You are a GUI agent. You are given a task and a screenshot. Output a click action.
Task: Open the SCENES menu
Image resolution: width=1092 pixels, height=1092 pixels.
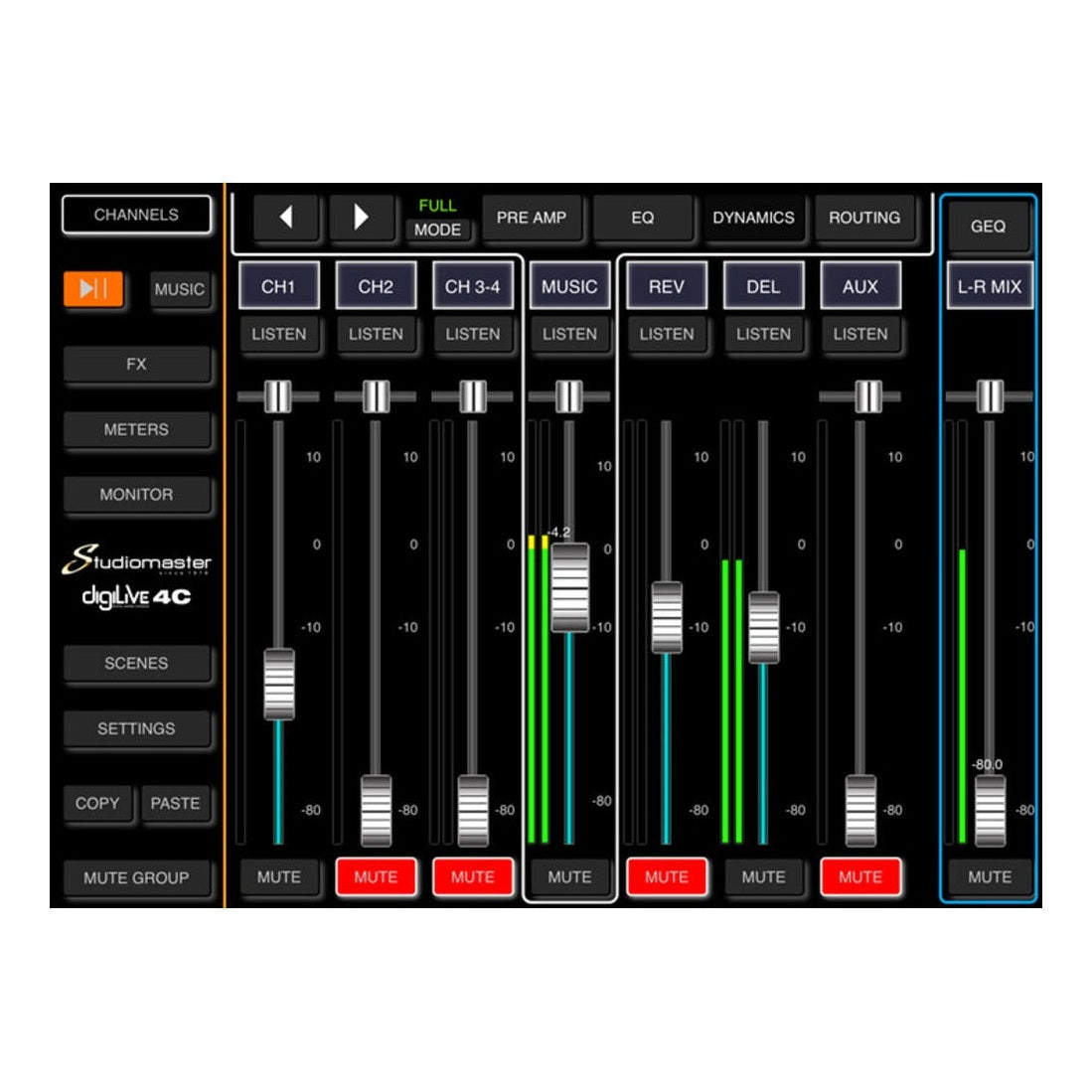tap(137, 663)
